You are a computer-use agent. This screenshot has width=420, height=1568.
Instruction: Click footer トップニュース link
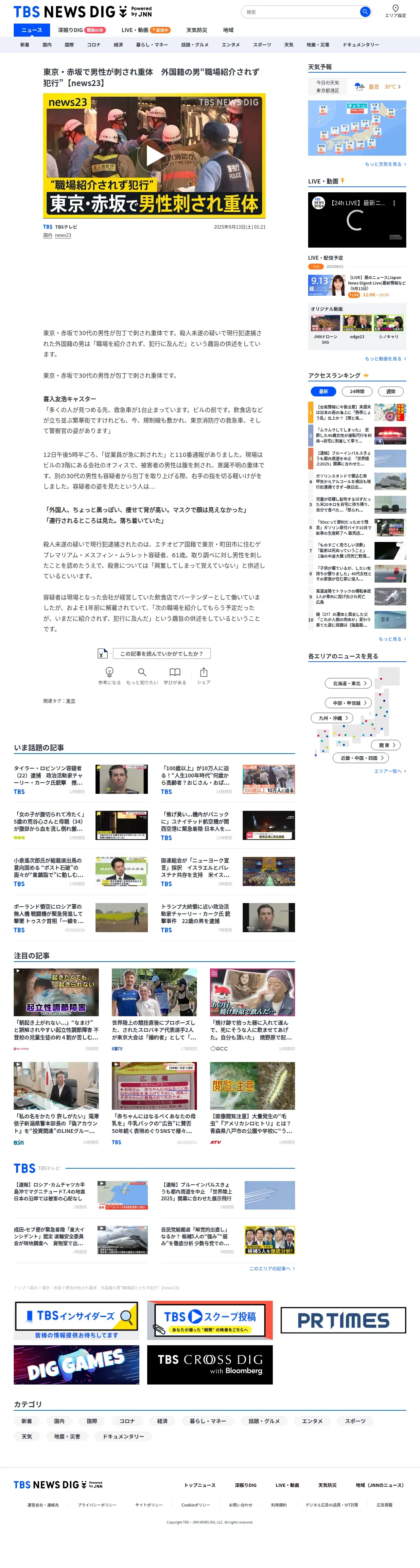[x=200, y=1485]
